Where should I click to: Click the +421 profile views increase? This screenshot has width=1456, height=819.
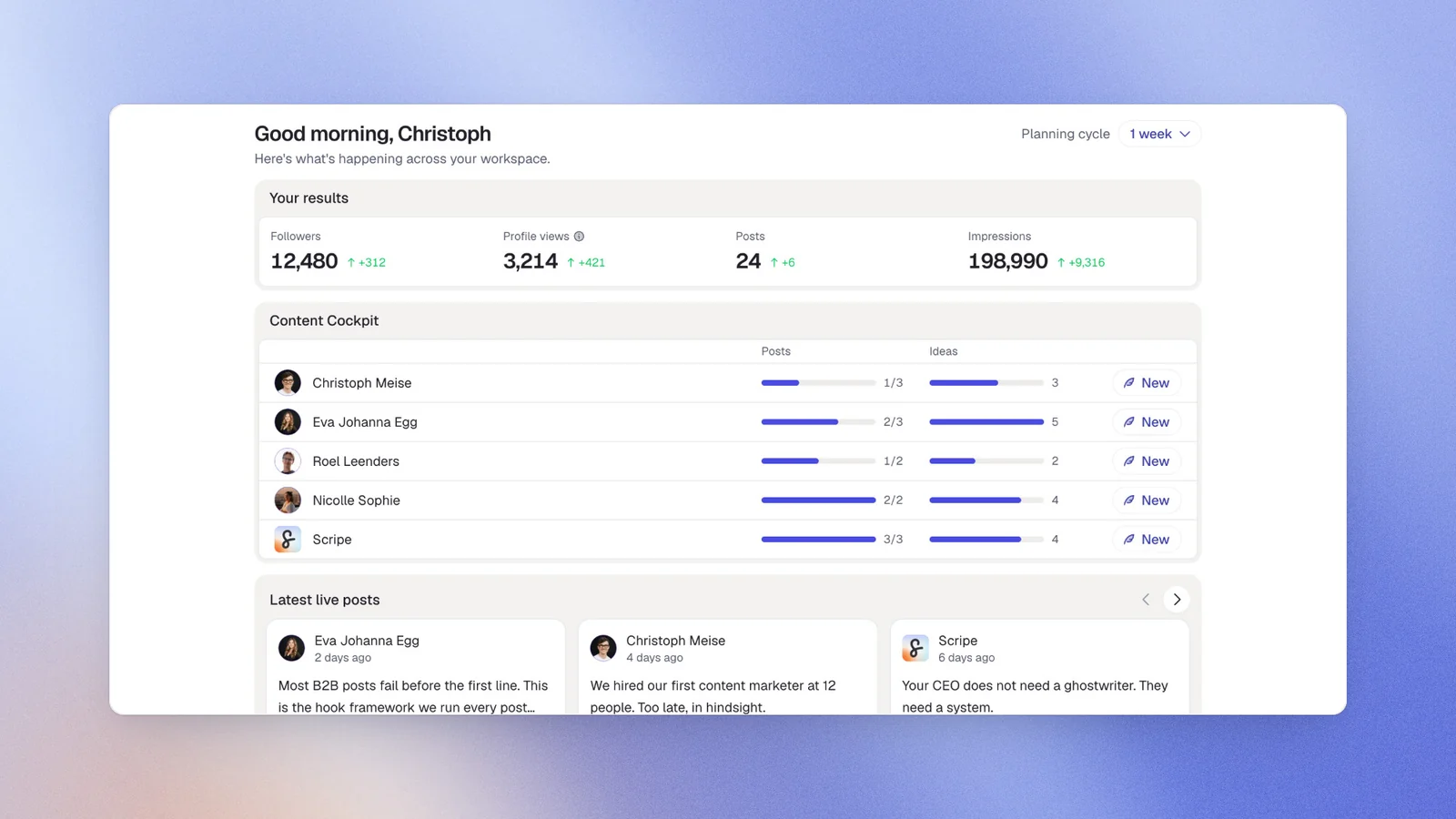586,263
